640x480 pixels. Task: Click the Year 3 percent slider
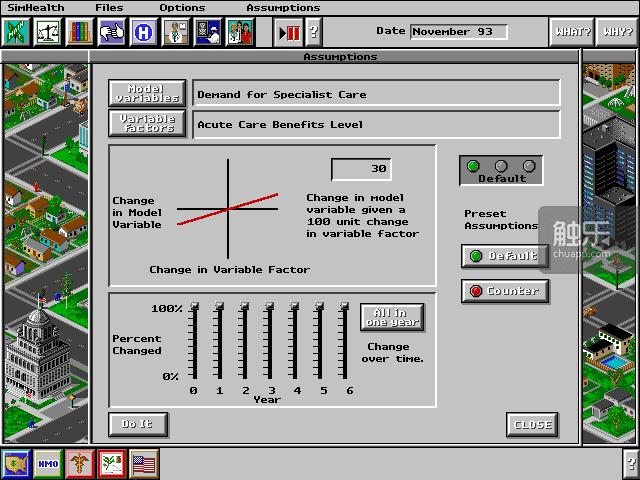(271, 340)
